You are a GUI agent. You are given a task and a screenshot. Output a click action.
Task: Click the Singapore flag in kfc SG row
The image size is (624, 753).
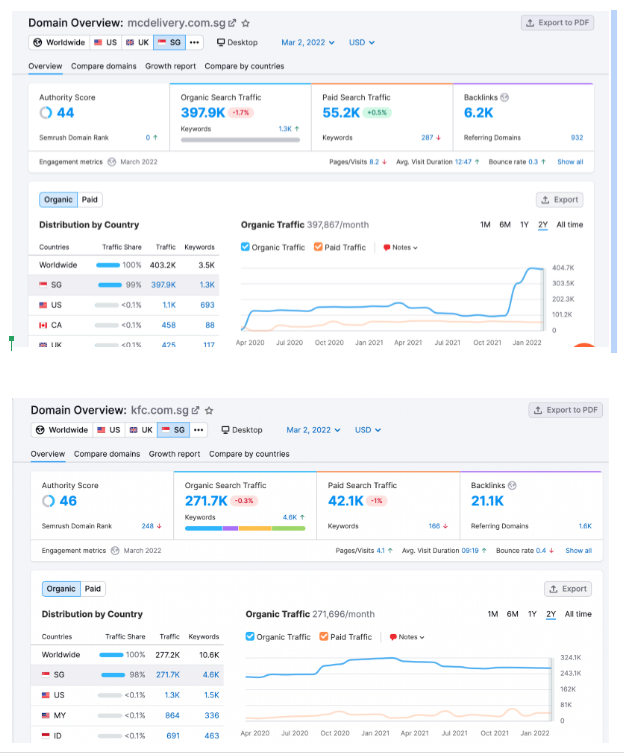point(46,675)
